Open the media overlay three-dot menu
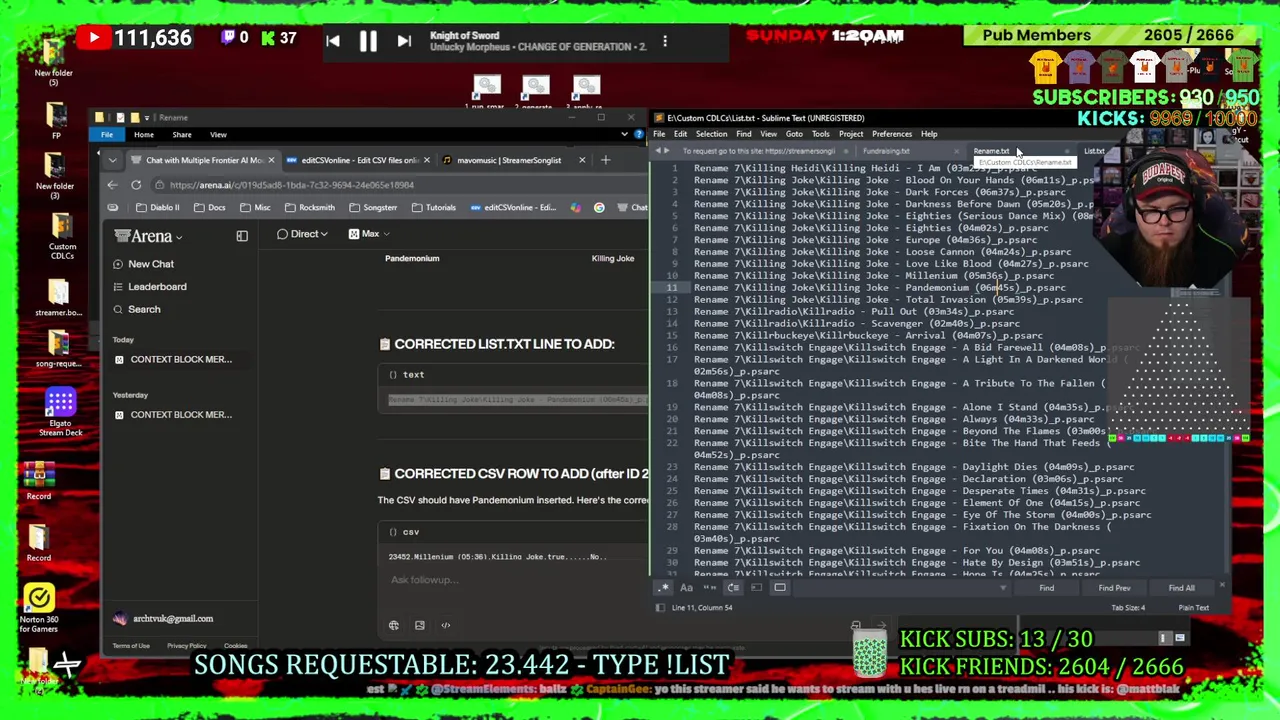The width and height of the screenshot is (1280, 720). pyautogui.click(x=665, y=41)
